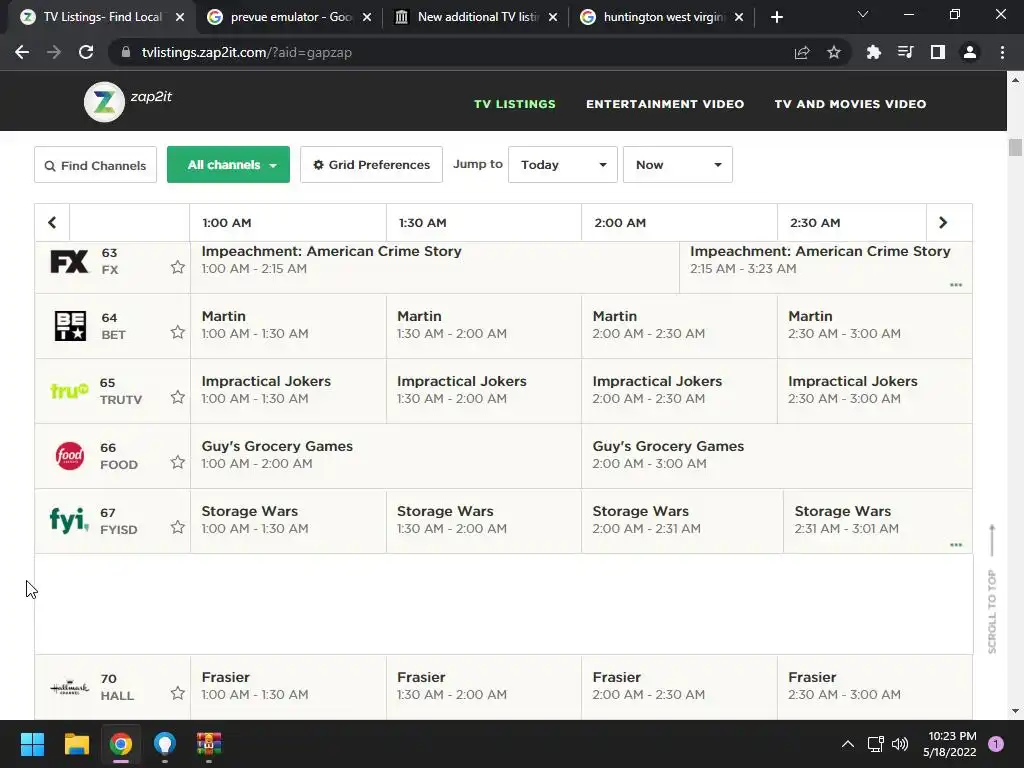
Task: Open WinRAR from taskbar
Action: coord(209,744)
